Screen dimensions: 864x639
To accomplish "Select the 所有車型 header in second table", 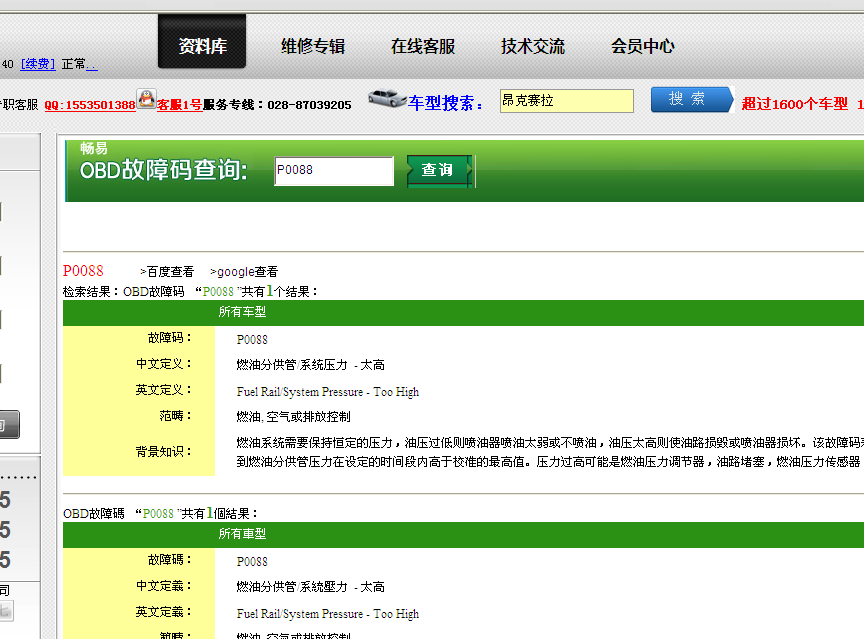I will 242,534.
